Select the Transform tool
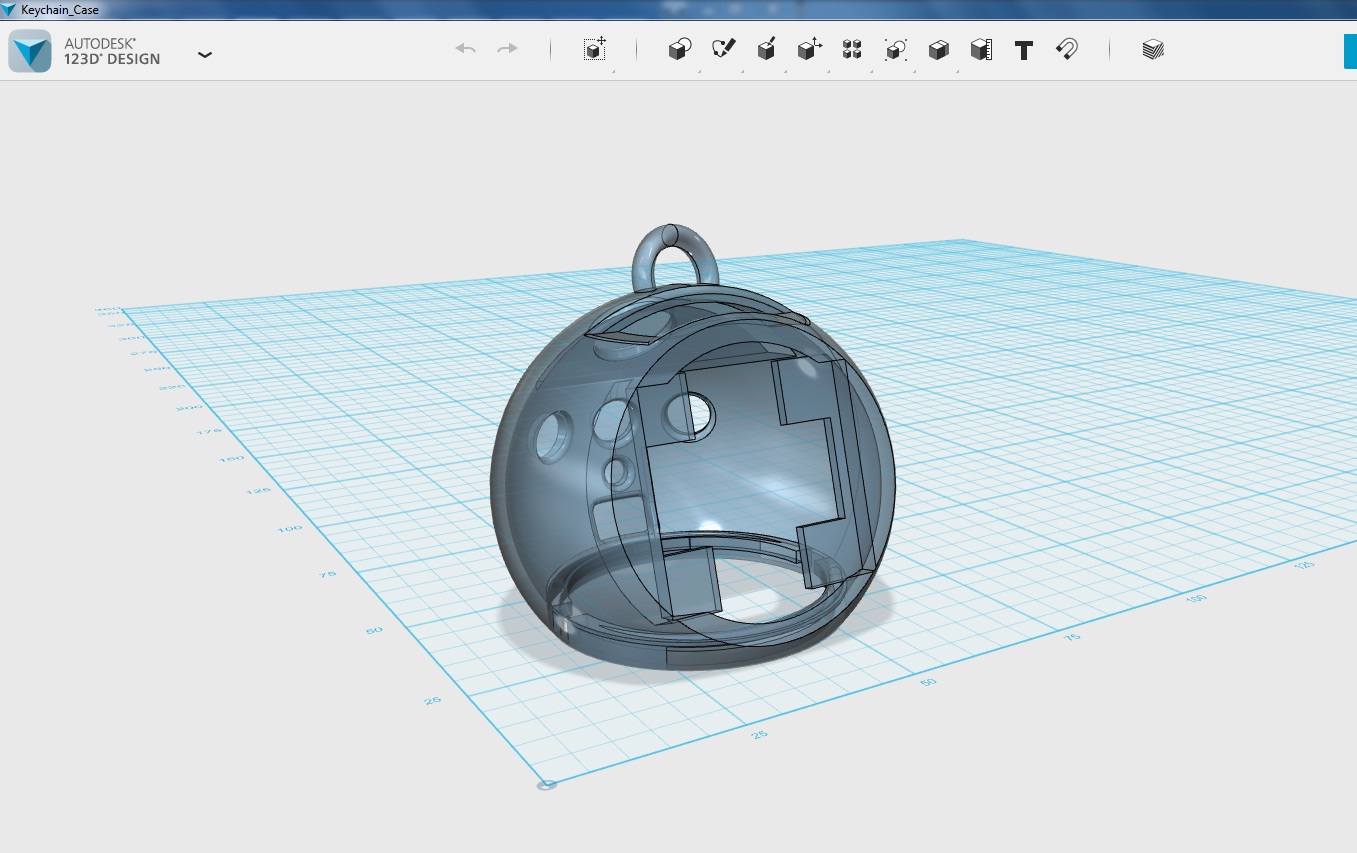Image resolution: width=1357 pixels, height=853 pixels. [x=594, y=48]
